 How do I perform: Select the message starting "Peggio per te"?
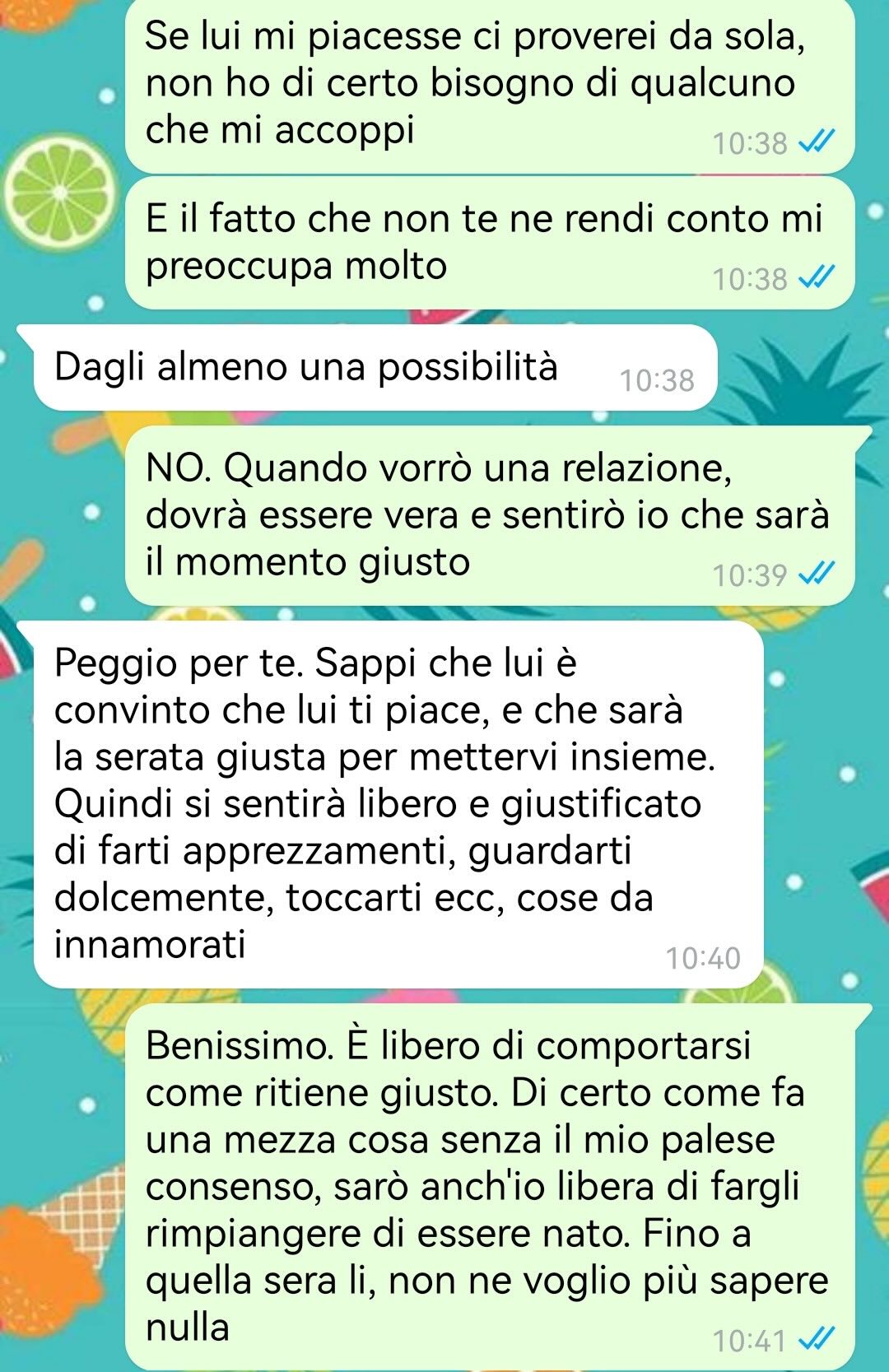pyautogui.click(x=398, y=804)
